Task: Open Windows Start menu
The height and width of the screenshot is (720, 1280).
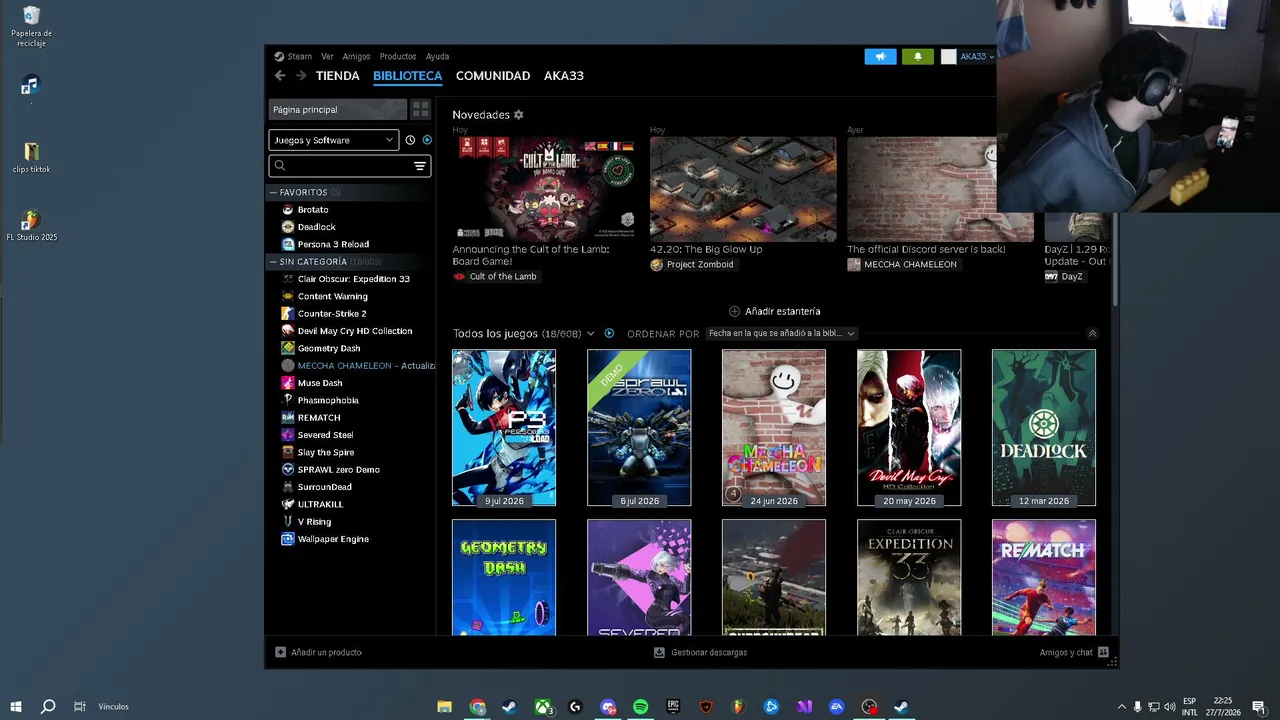Action: tap(15, 707)
